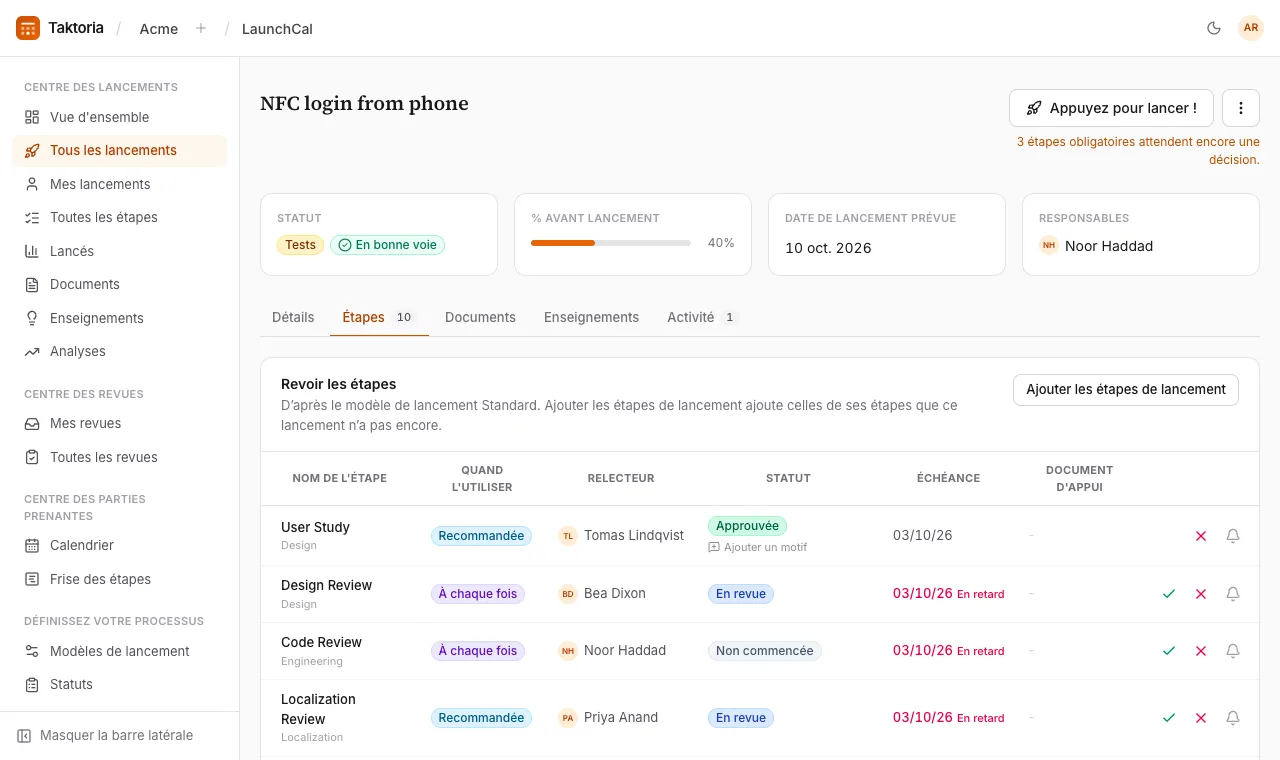
Task: Click the En revue status of Design Review
Action: click(740, 594)
